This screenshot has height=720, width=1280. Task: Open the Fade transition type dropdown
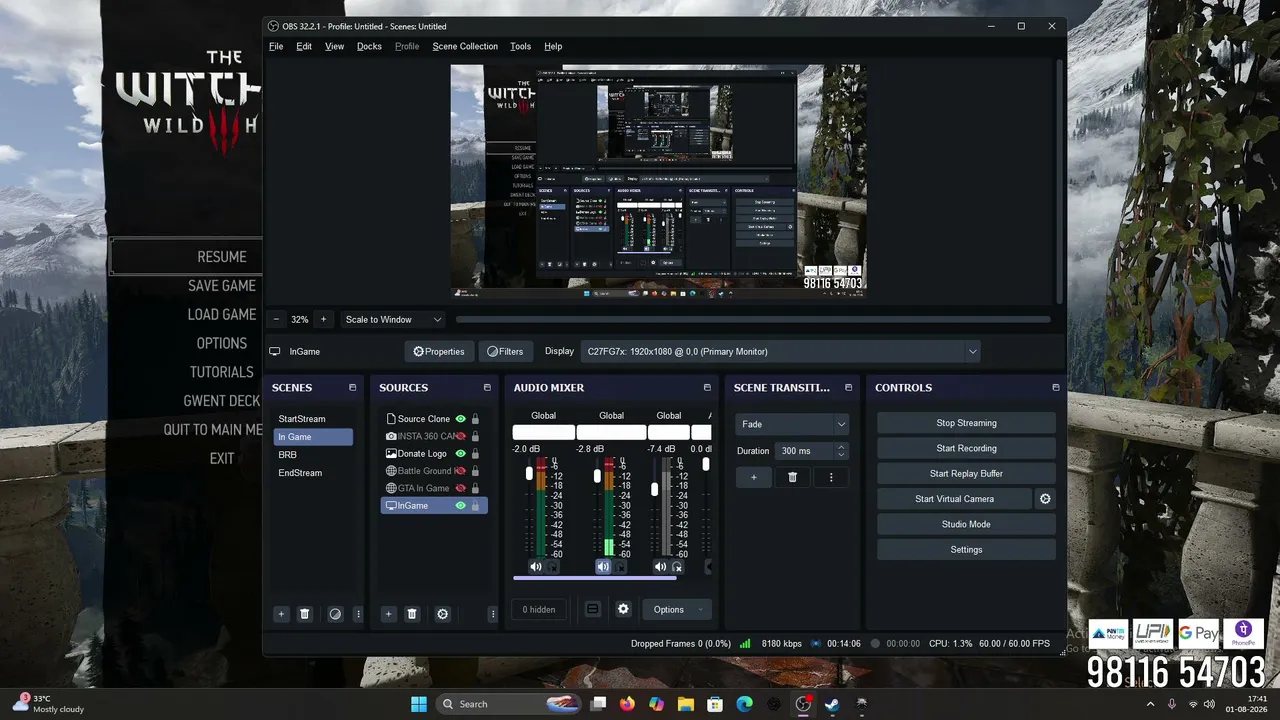[x=792, y=424]
